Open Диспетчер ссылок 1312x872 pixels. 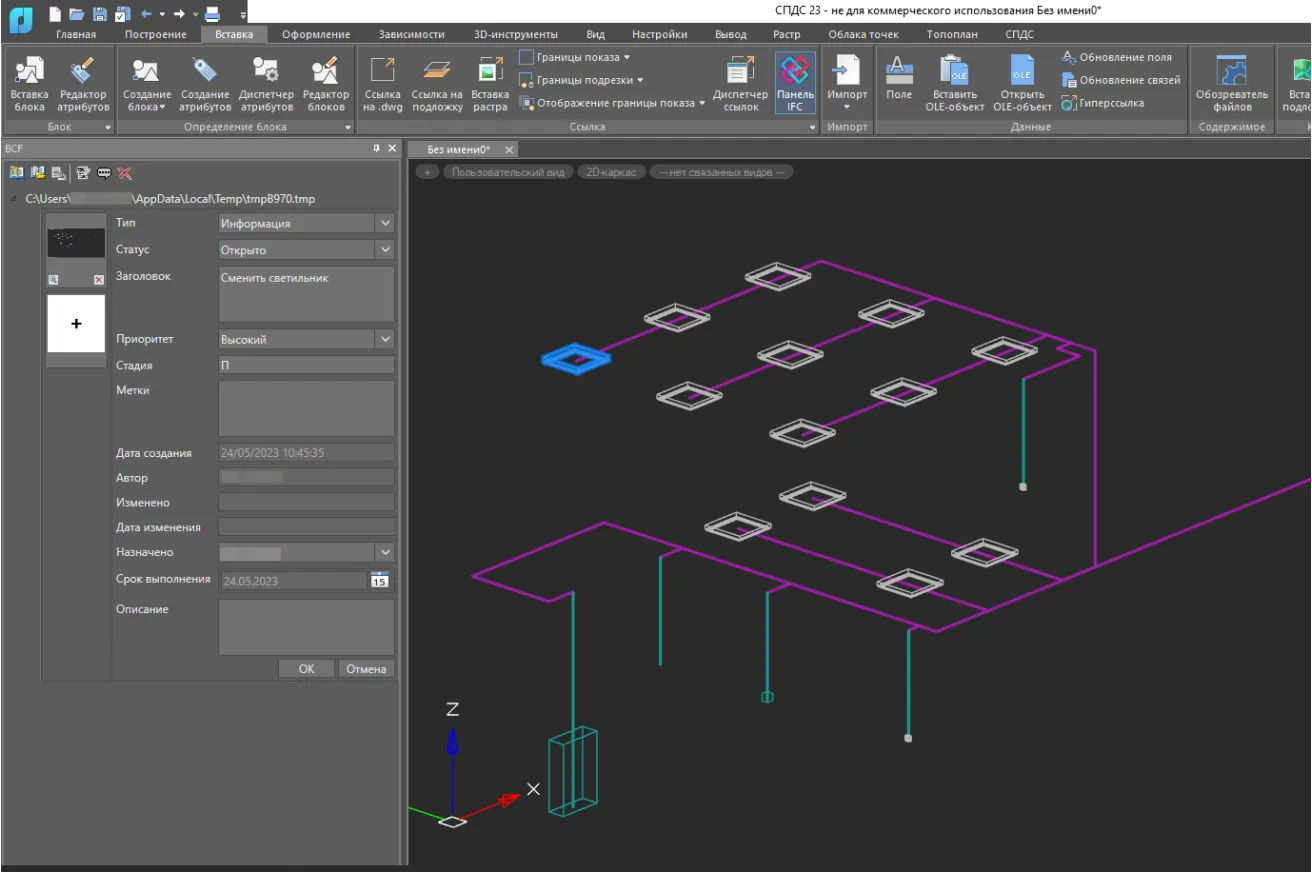[741, 84]
